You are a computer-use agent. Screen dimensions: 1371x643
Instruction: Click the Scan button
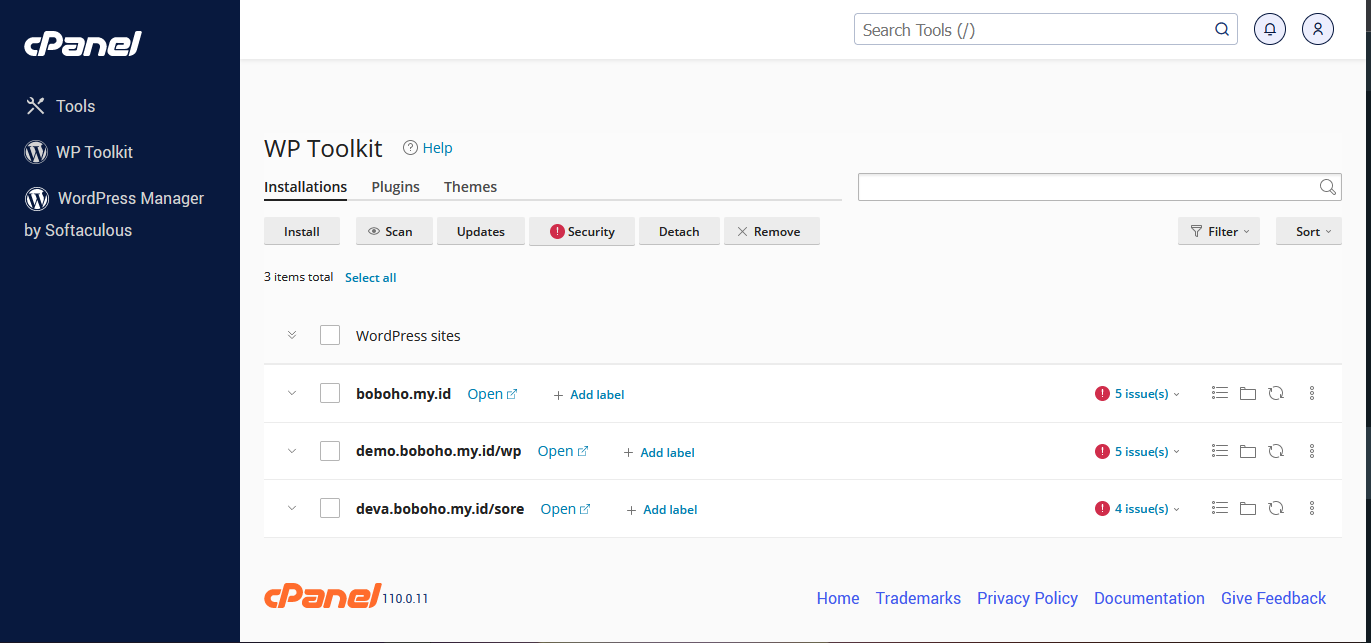394,231
